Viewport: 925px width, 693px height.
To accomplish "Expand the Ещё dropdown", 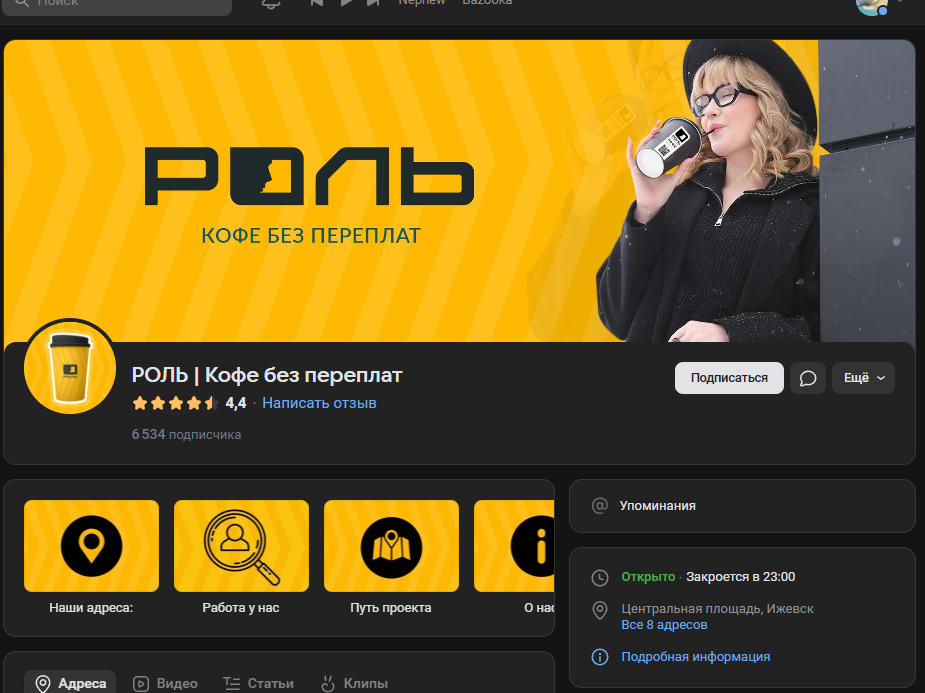I will click(863, 377).
